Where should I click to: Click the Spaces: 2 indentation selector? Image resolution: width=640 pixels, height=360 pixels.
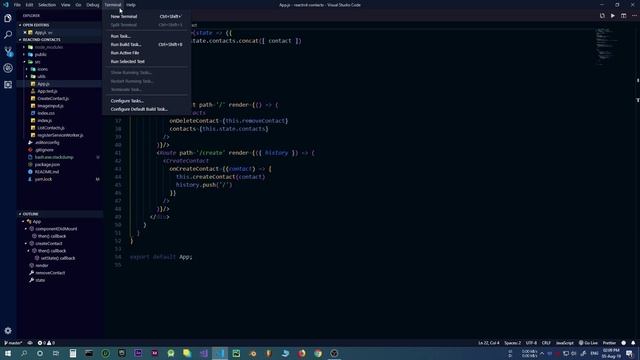(x=512, y=343)
